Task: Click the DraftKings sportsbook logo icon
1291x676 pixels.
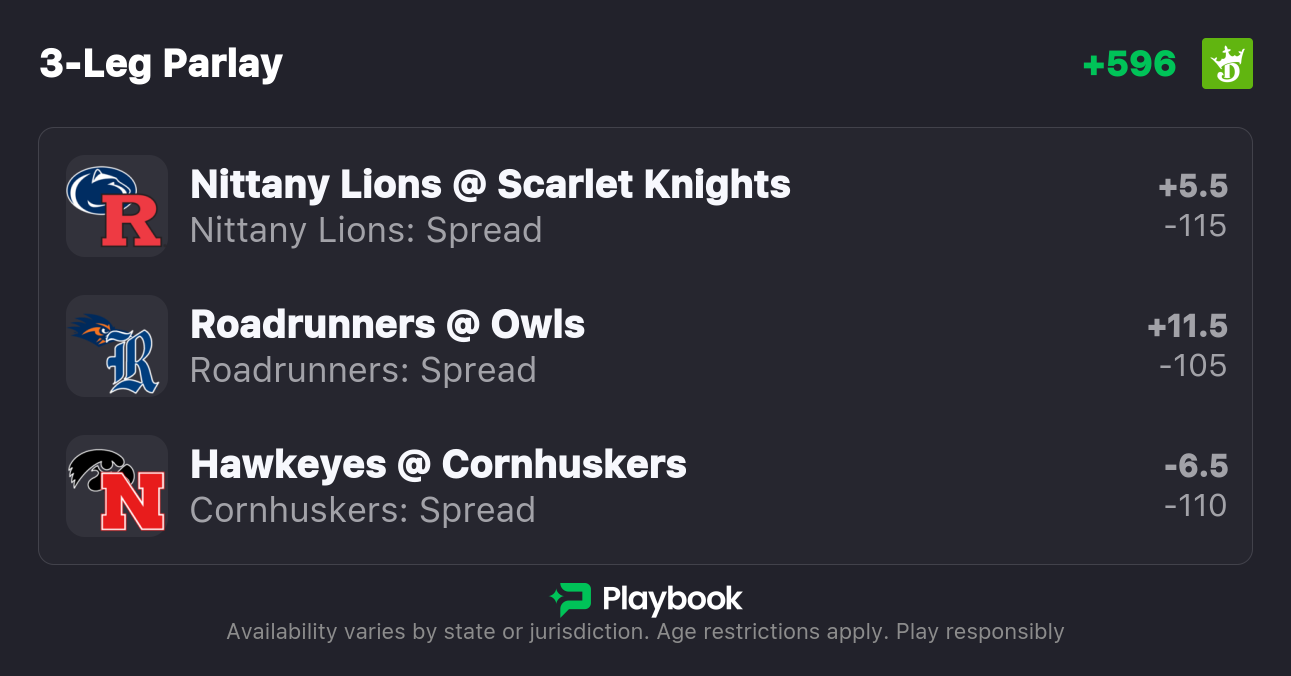Action: coord(1227,64)
